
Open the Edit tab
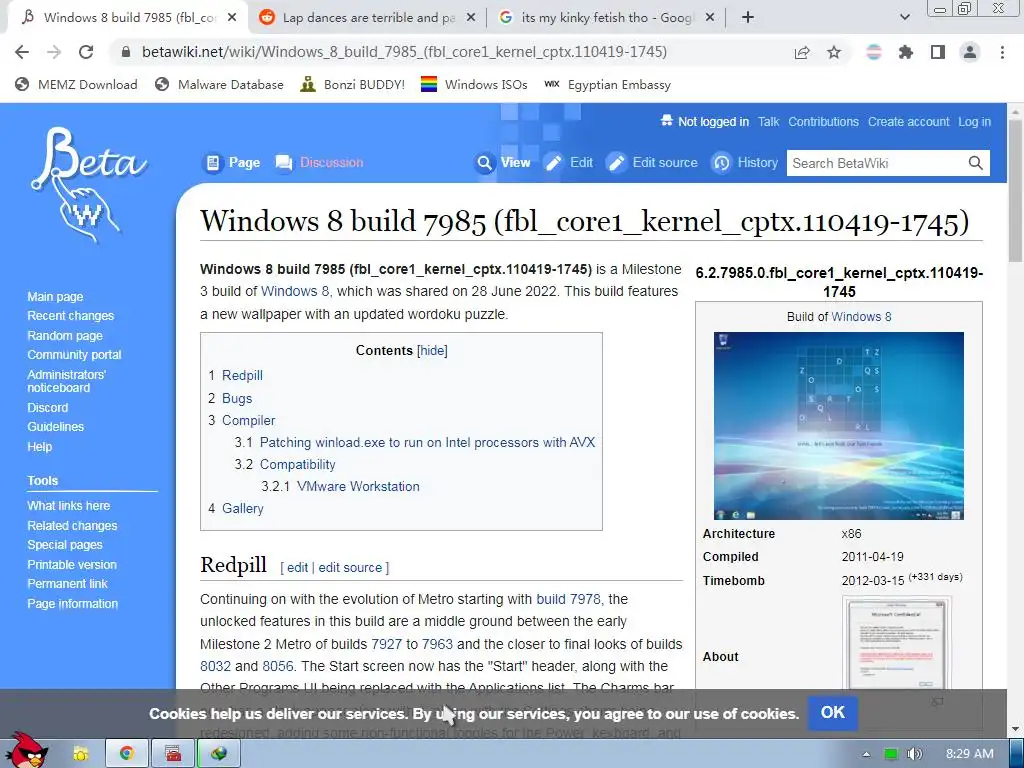click(569, 163)
